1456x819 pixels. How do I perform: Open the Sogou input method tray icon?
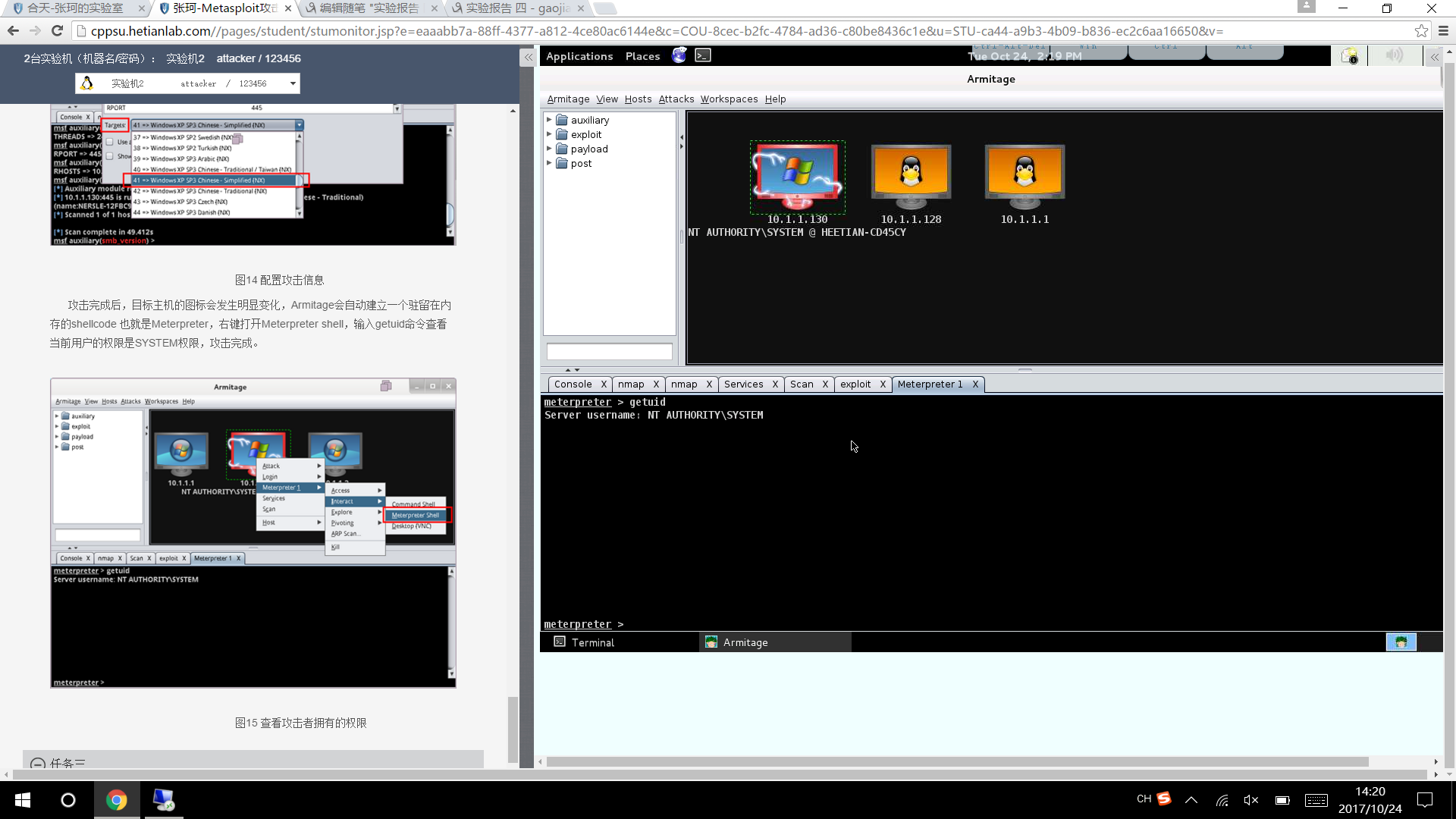1164,799
